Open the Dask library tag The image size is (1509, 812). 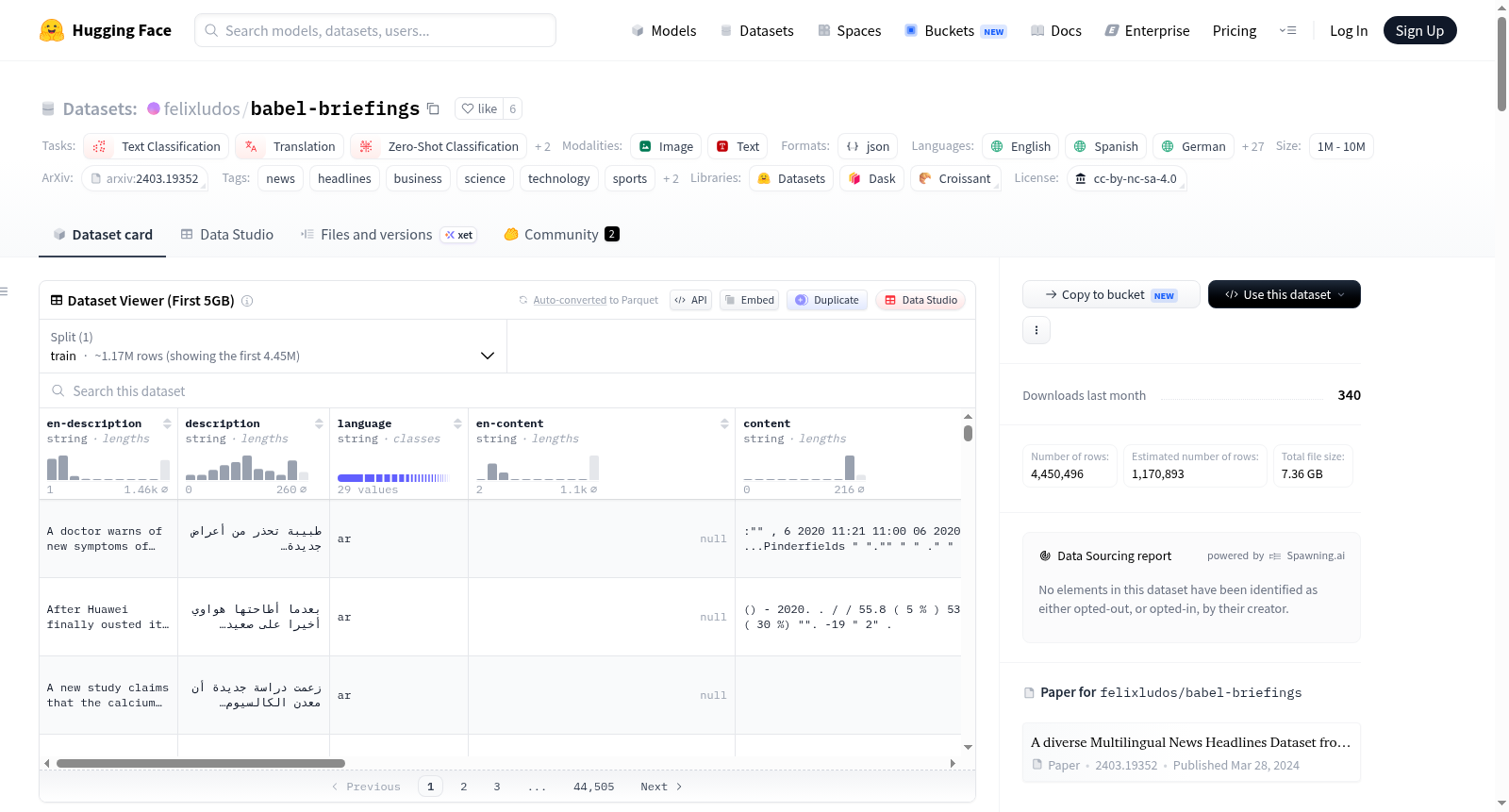click(872, 178)
